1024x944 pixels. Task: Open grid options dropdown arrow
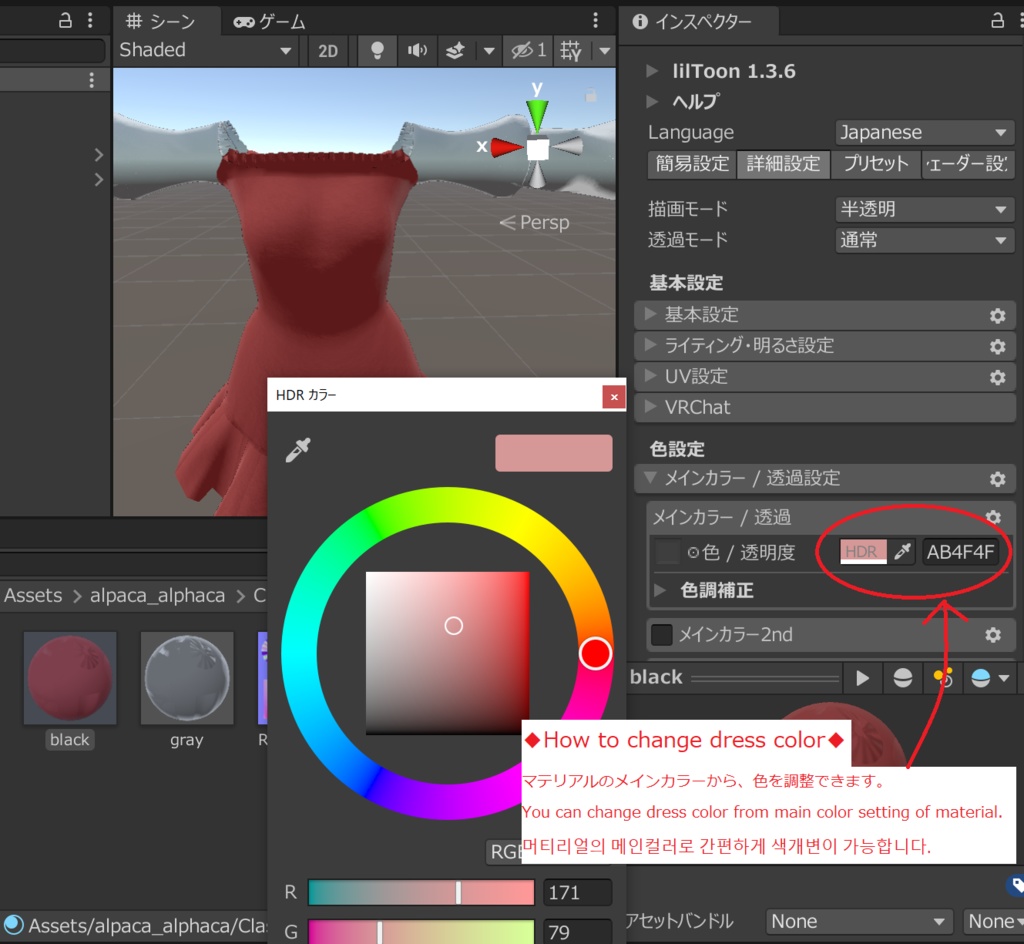[605, 50]
